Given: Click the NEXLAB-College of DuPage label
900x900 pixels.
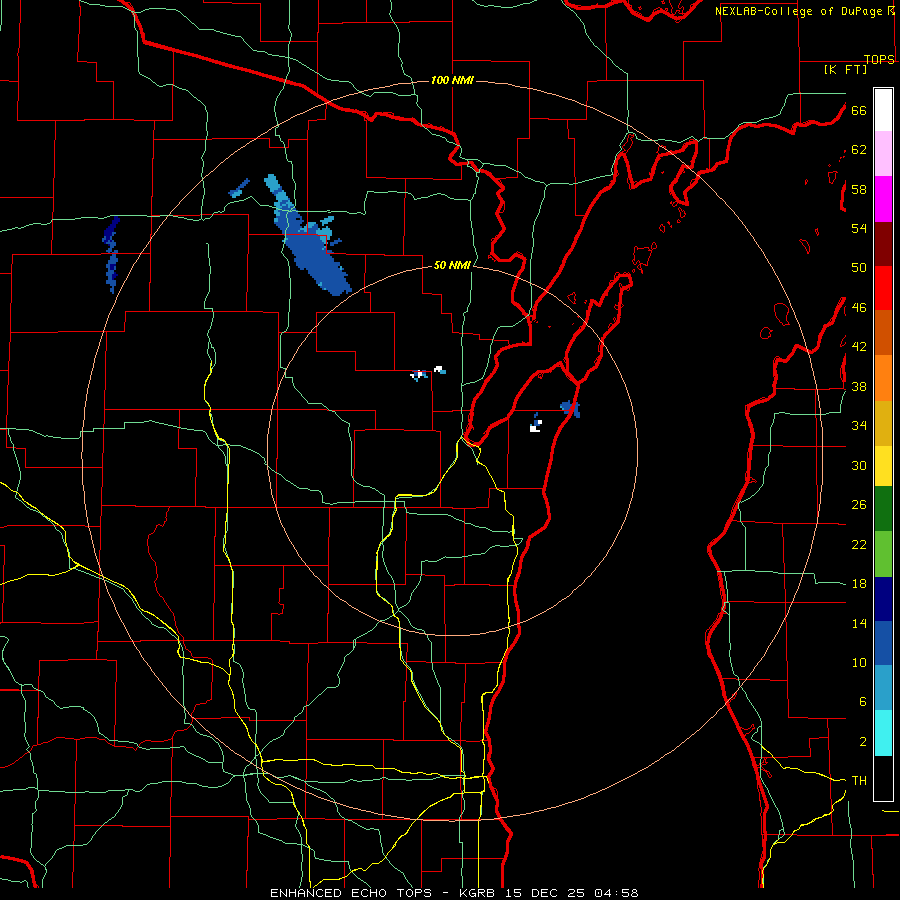Looking at the screenshot, I should click(x=798, y=11).
